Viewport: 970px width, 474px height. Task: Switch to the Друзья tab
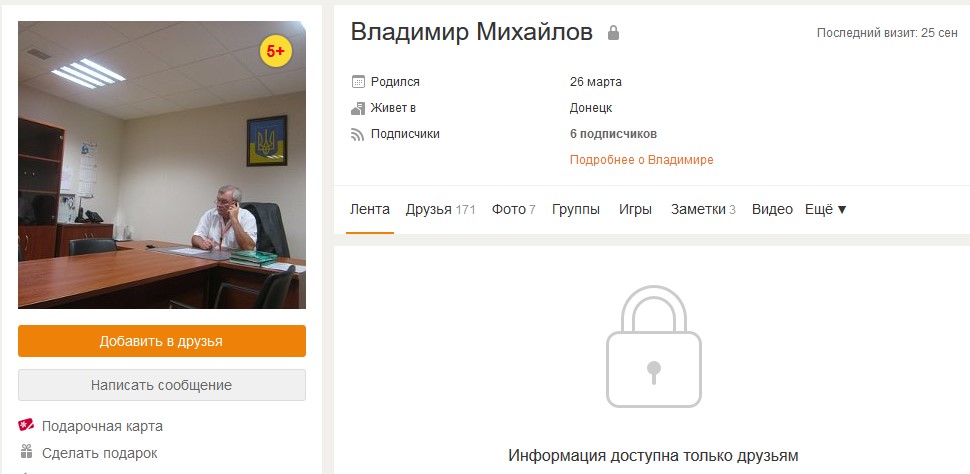coord(440,209)
